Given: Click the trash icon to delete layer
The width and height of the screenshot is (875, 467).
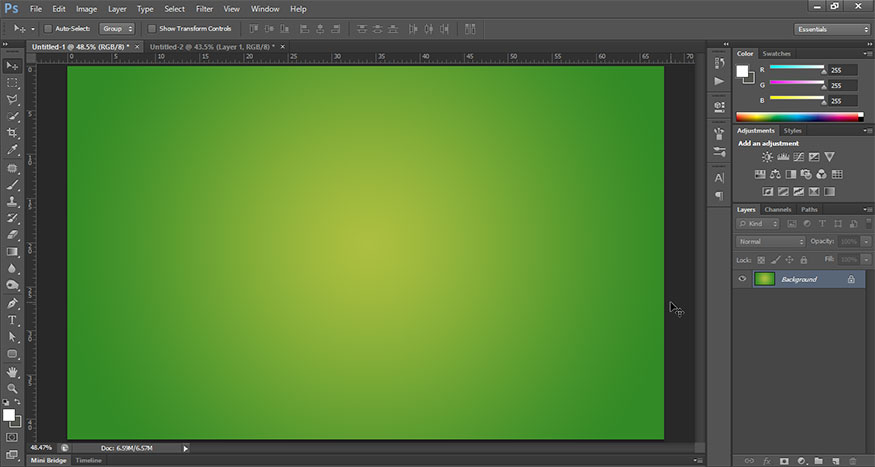Looking at the screenshot, I should pos(852,461).
